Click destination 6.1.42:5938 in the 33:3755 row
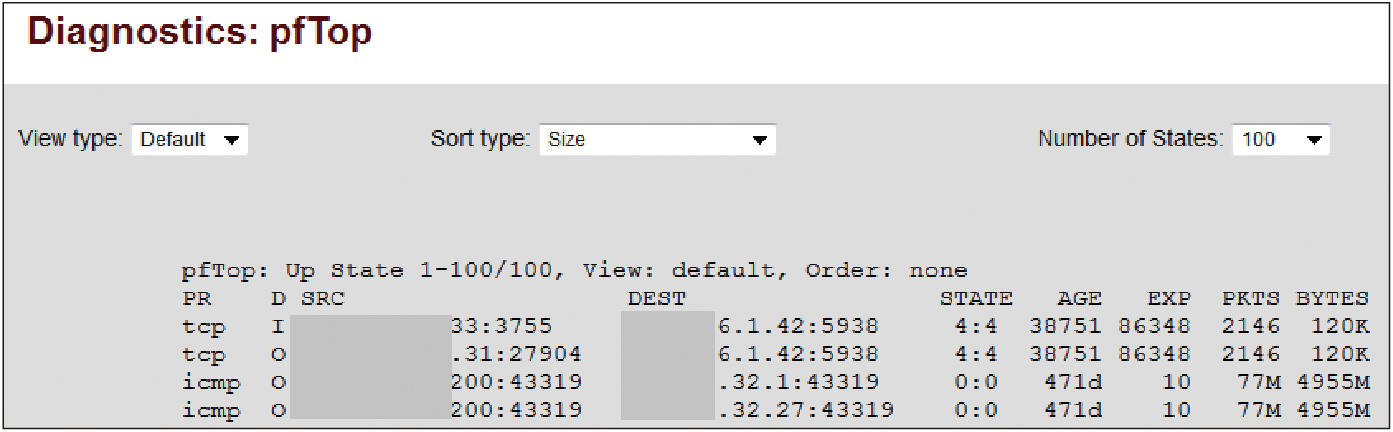 [x=798, y=326]
